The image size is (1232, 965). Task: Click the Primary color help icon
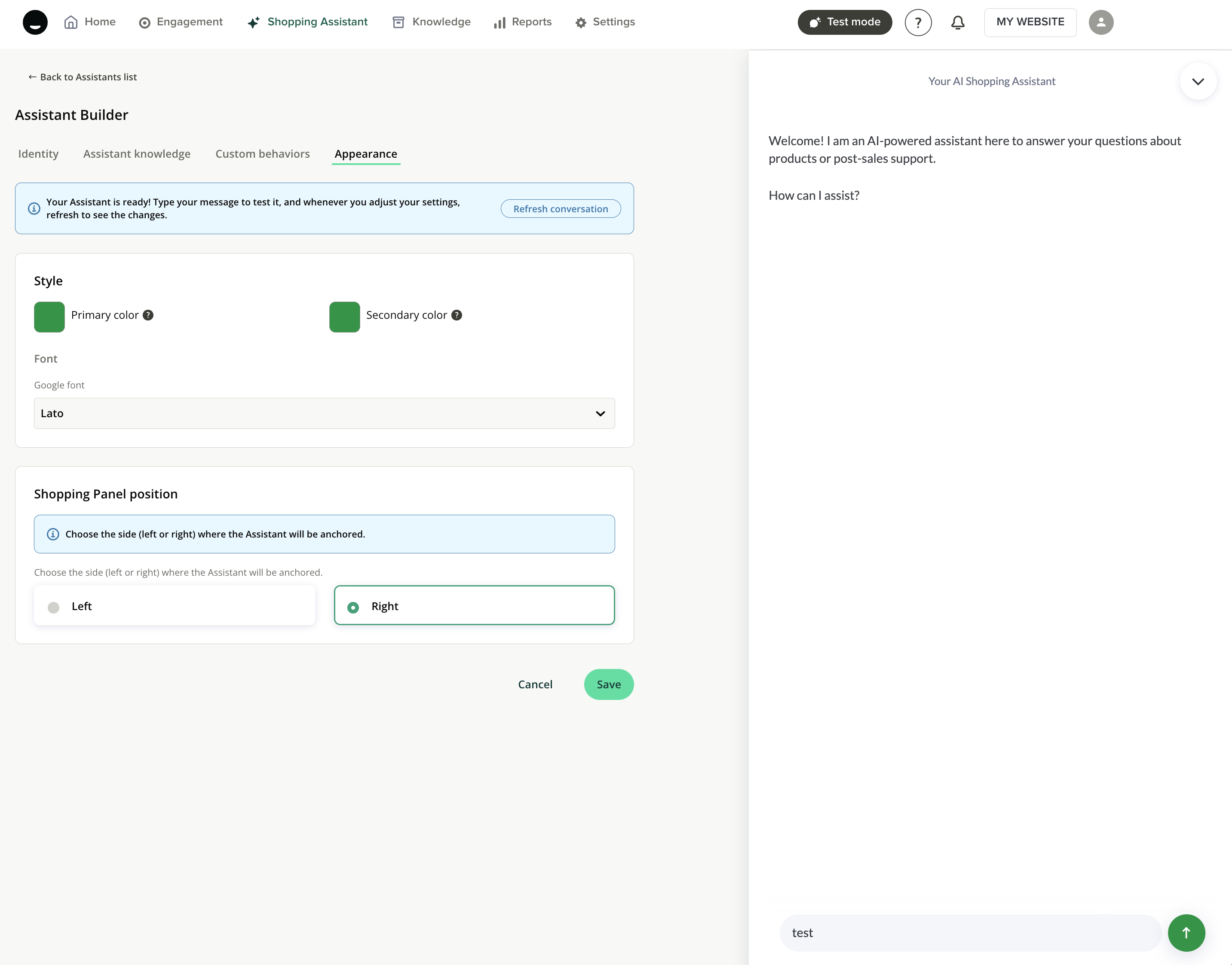click(148, 315)
